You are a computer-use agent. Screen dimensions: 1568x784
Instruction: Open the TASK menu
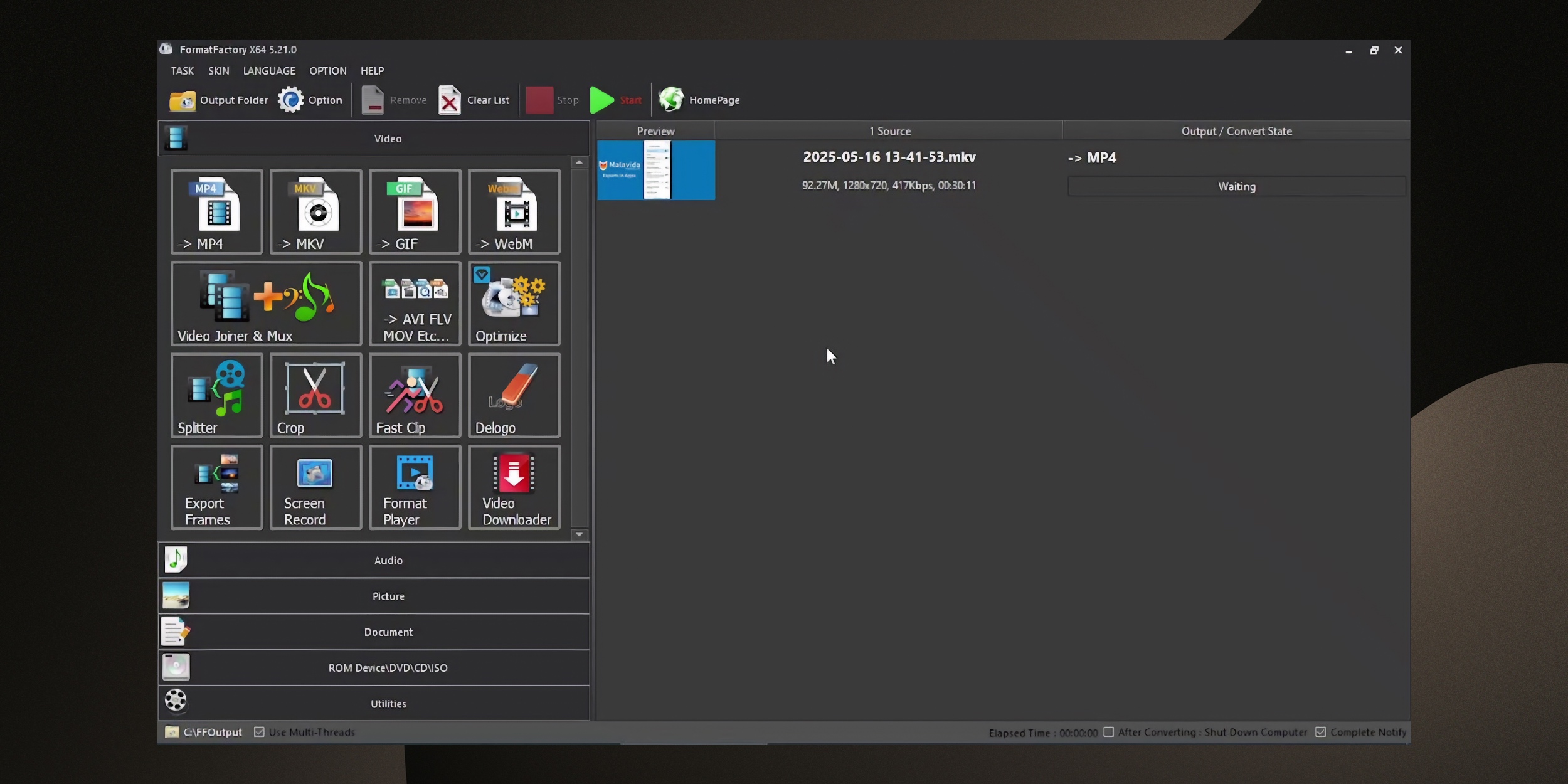click(x=183, y=71)
